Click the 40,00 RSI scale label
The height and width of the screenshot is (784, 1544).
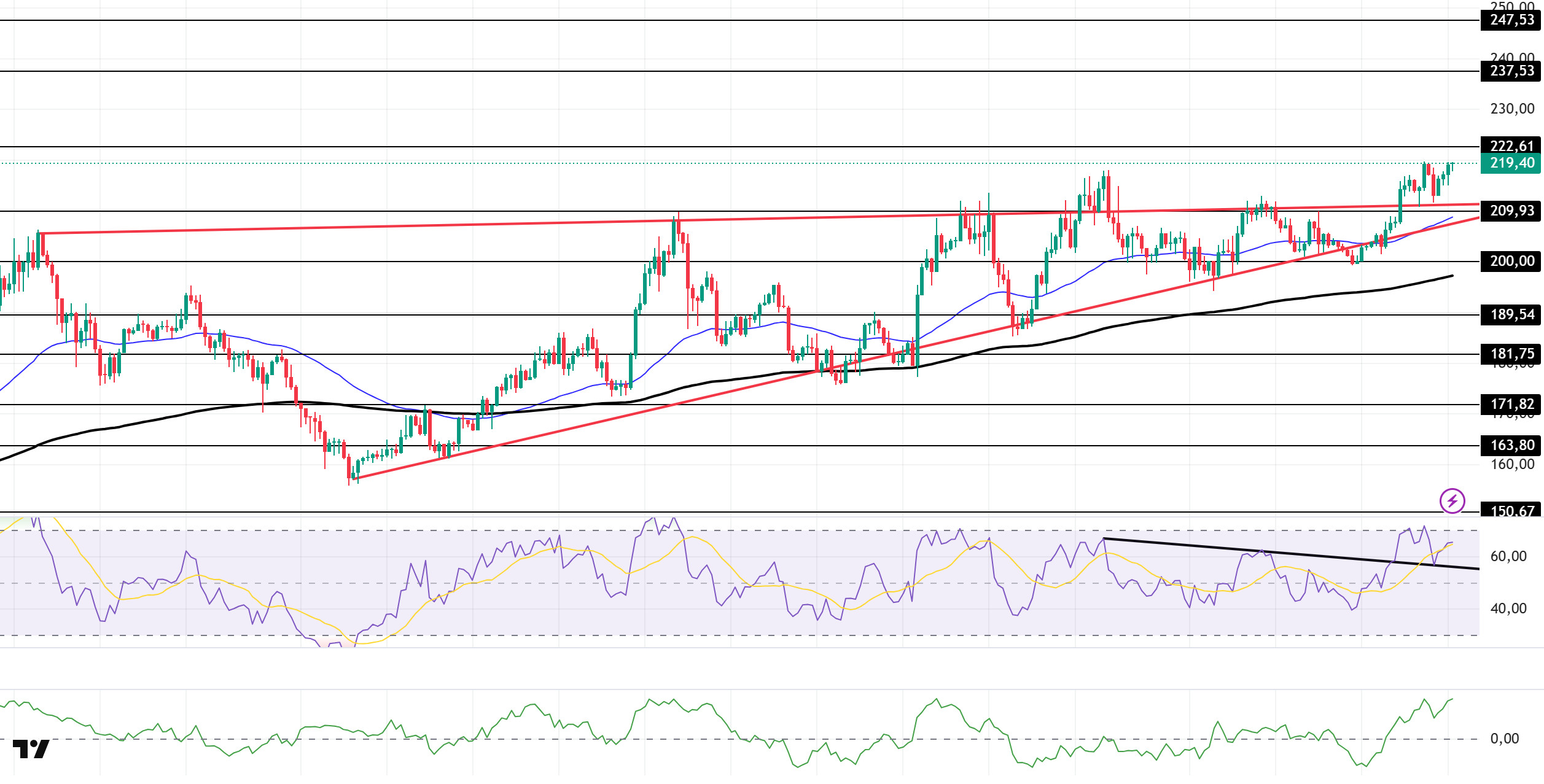coord(1508,609)
